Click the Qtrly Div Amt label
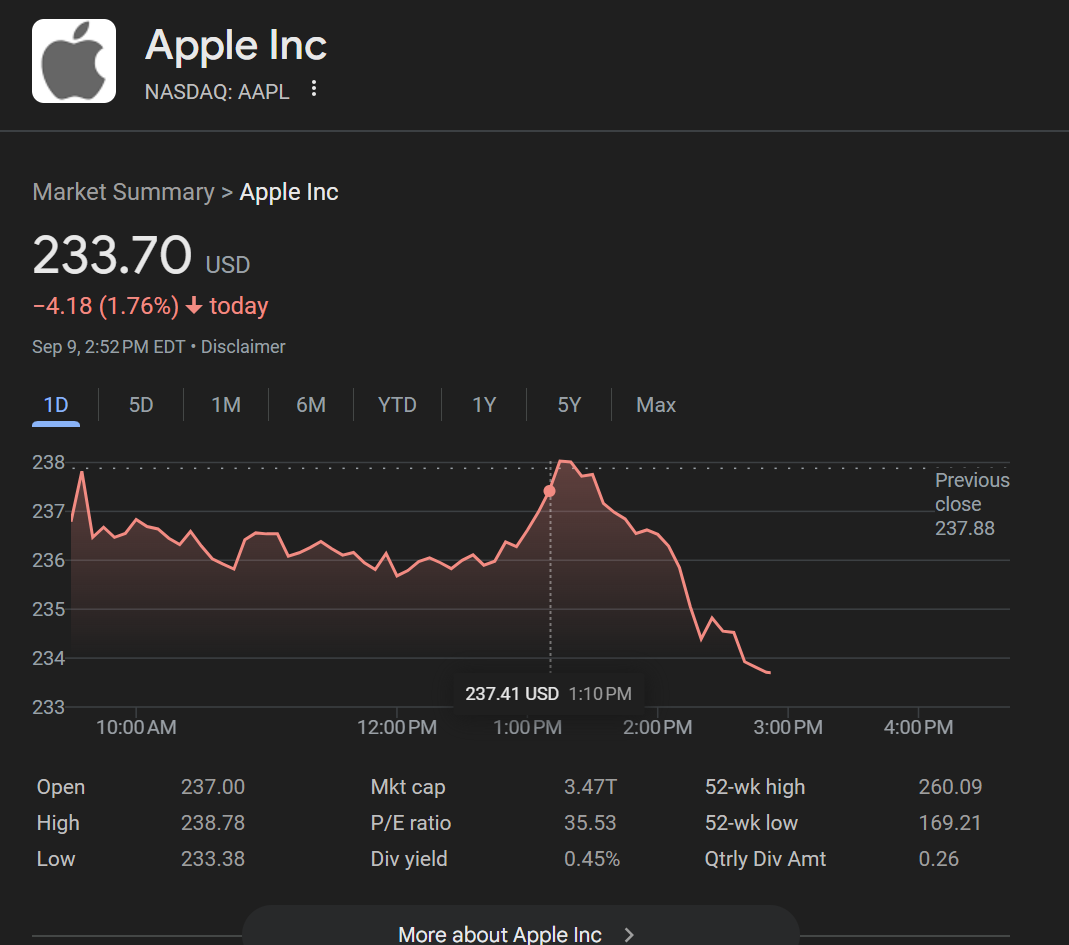Viewport: 1069px width, 945px height. (x=765, y=859)
